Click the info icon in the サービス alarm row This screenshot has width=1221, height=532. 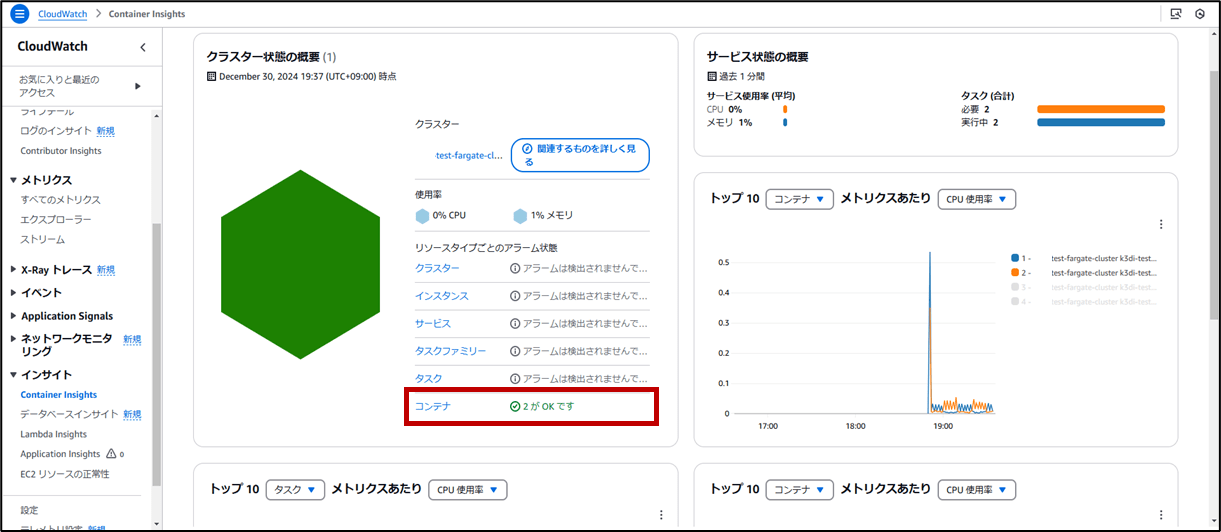pyautogui.click(x=516, y=324)
